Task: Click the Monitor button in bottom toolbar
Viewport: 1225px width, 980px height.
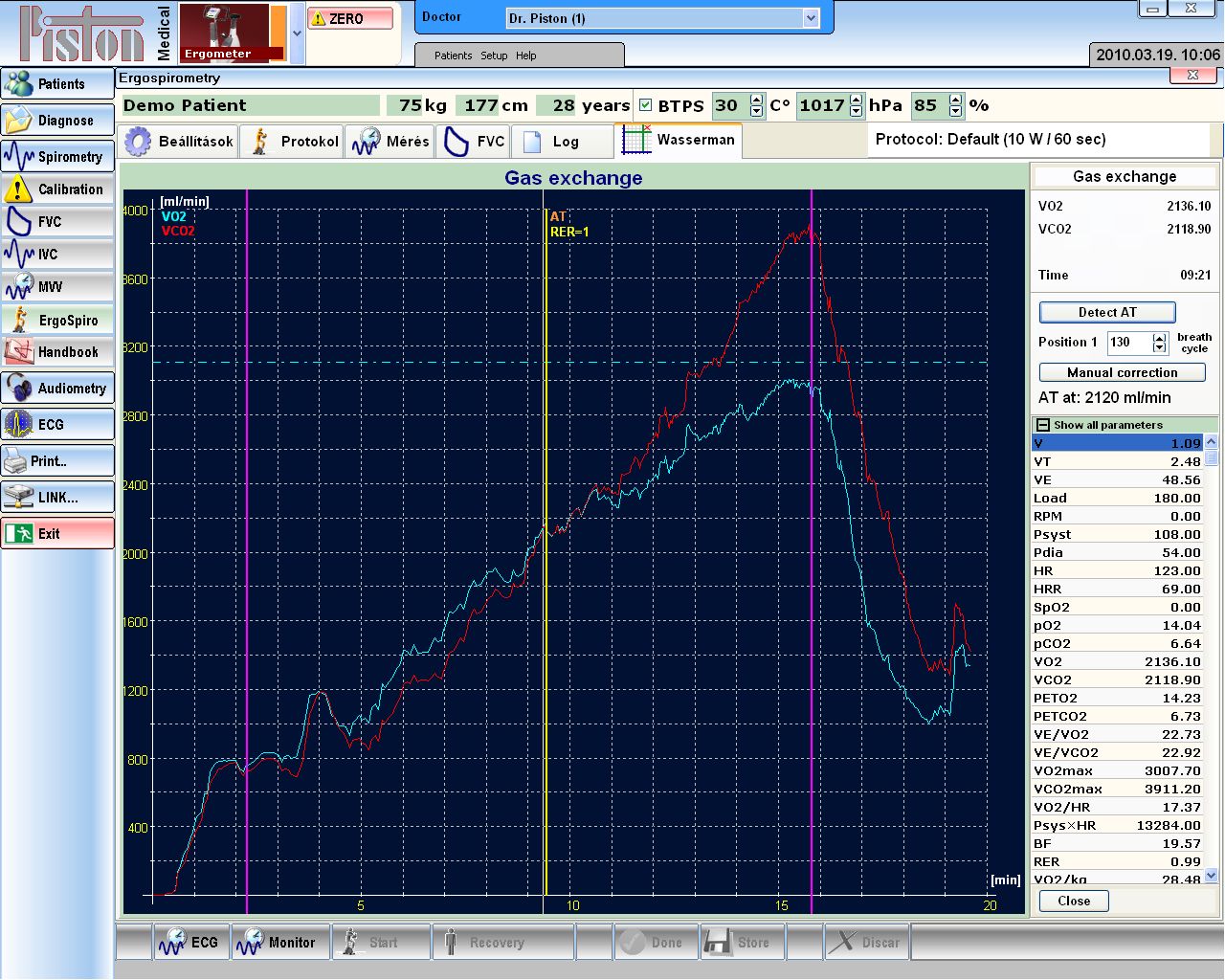Action: point(278,943)
